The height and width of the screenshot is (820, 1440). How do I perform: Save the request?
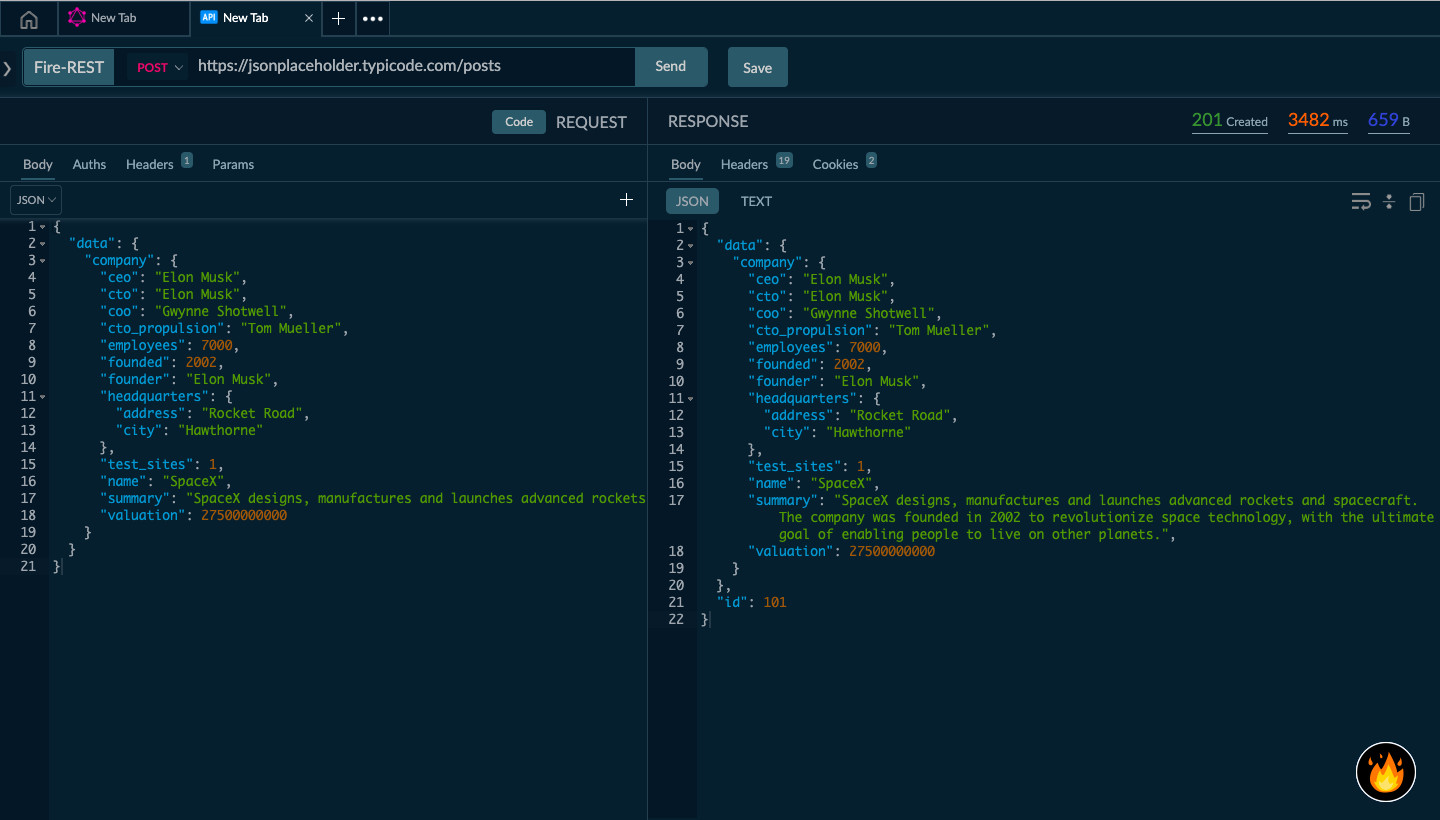pos(757,68)
